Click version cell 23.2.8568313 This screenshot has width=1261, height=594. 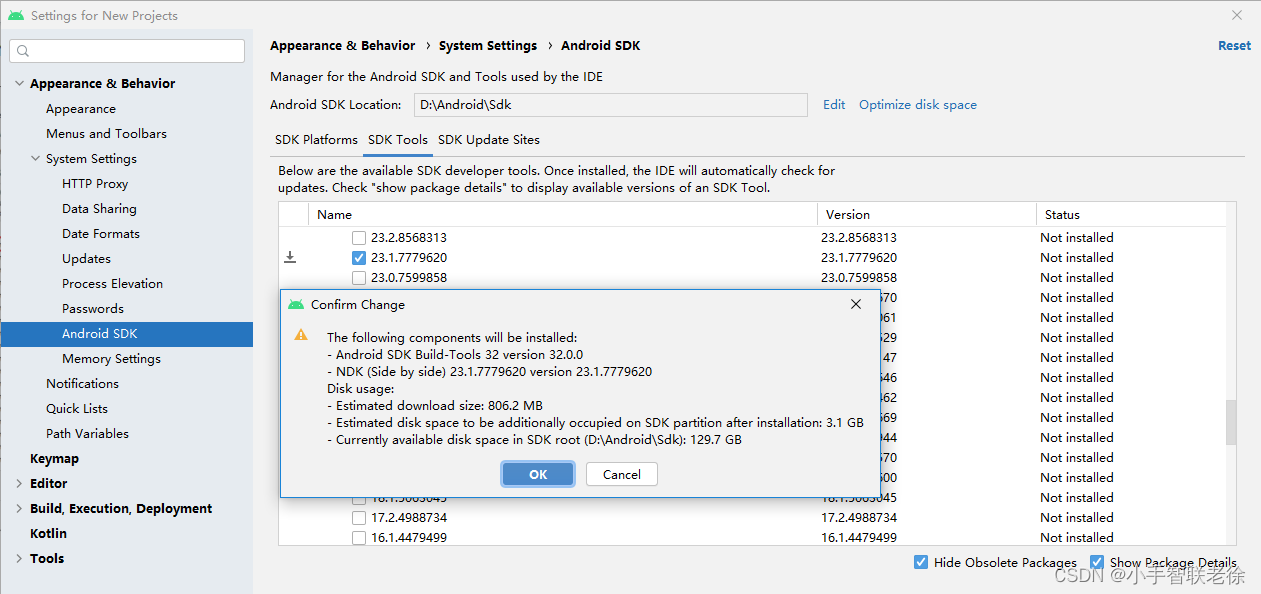[859, 238]
